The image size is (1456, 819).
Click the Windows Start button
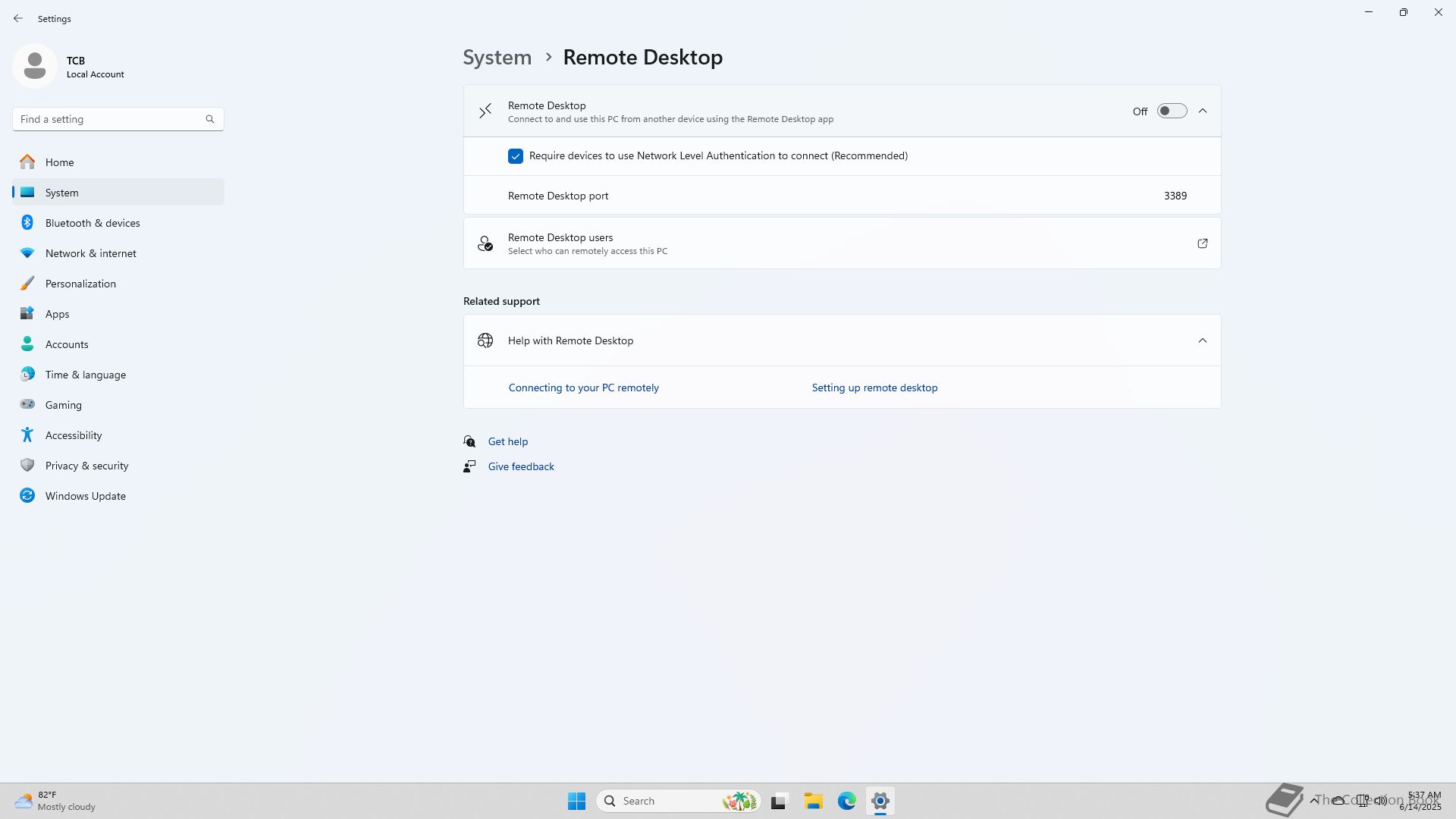pyautogui.click(x=576, y=801)
